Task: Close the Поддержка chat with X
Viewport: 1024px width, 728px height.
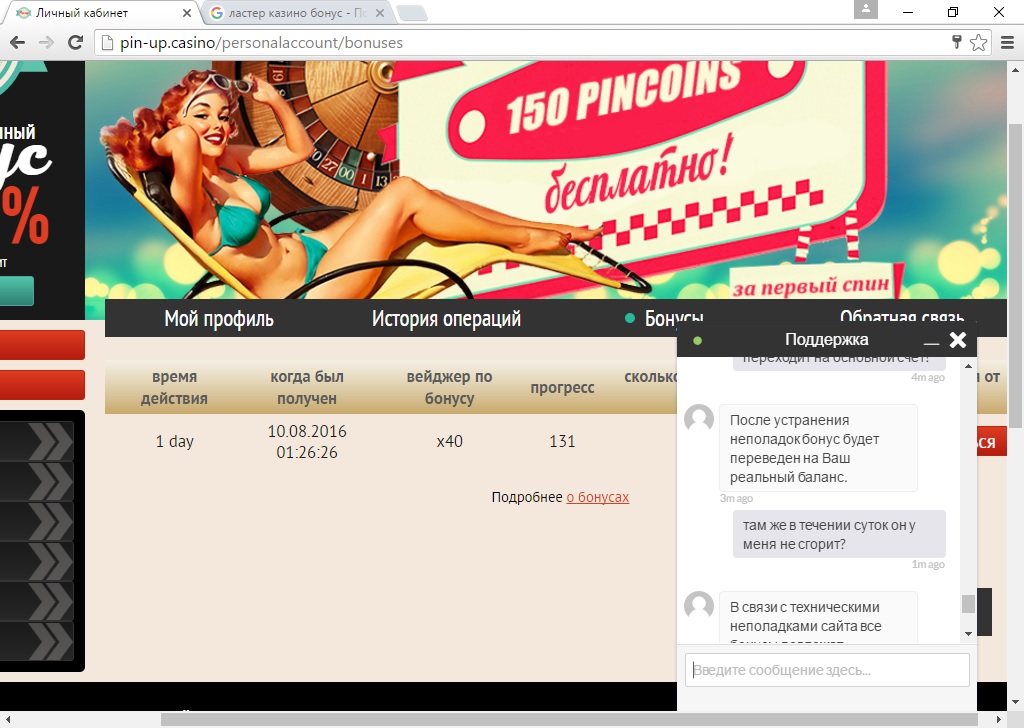Action: 957,340
